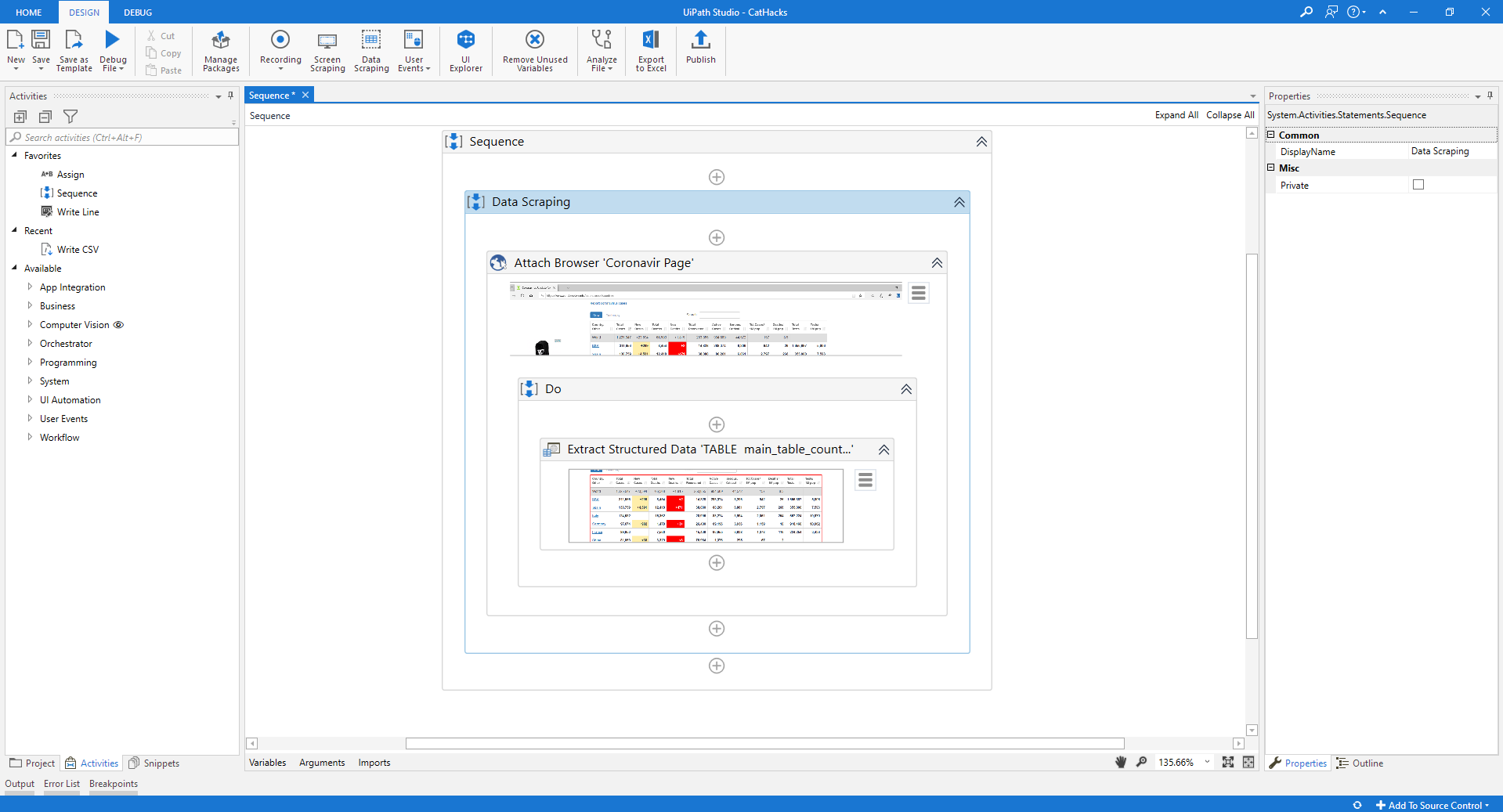Open the Snippets panel

click(154, 763)
